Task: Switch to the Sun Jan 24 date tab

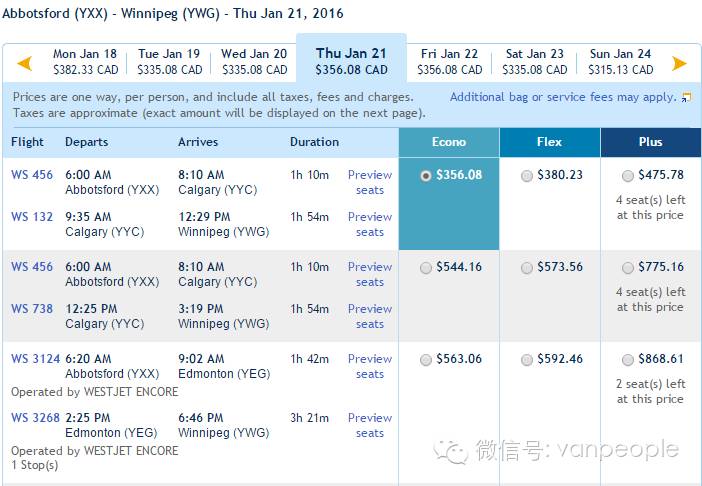Action: point(621,62)
